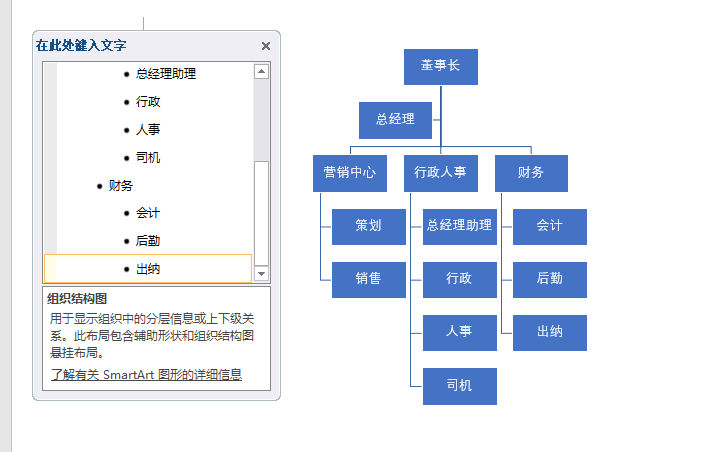
Task: Select highlighted 出纳 bullet in text pane
Action: 148,269
